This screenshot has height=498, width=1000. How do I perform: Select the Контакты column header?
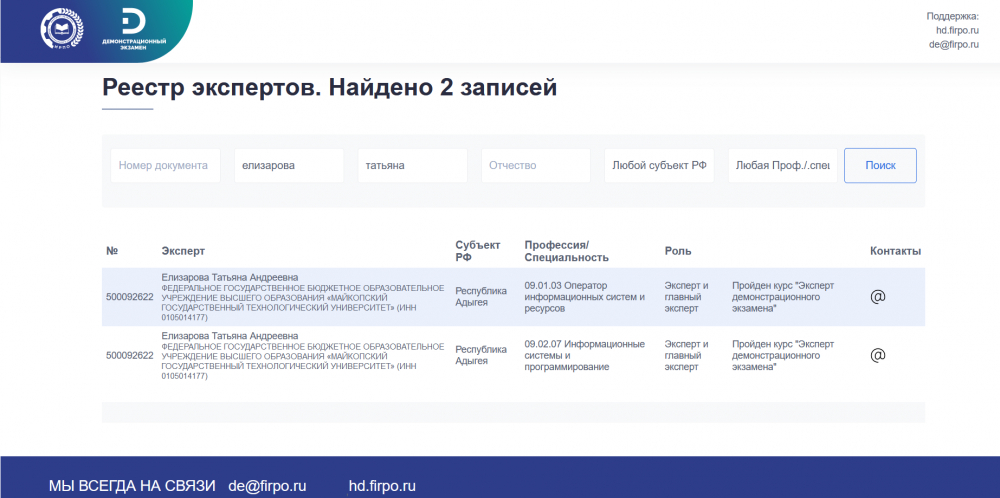tap(895, 251)
